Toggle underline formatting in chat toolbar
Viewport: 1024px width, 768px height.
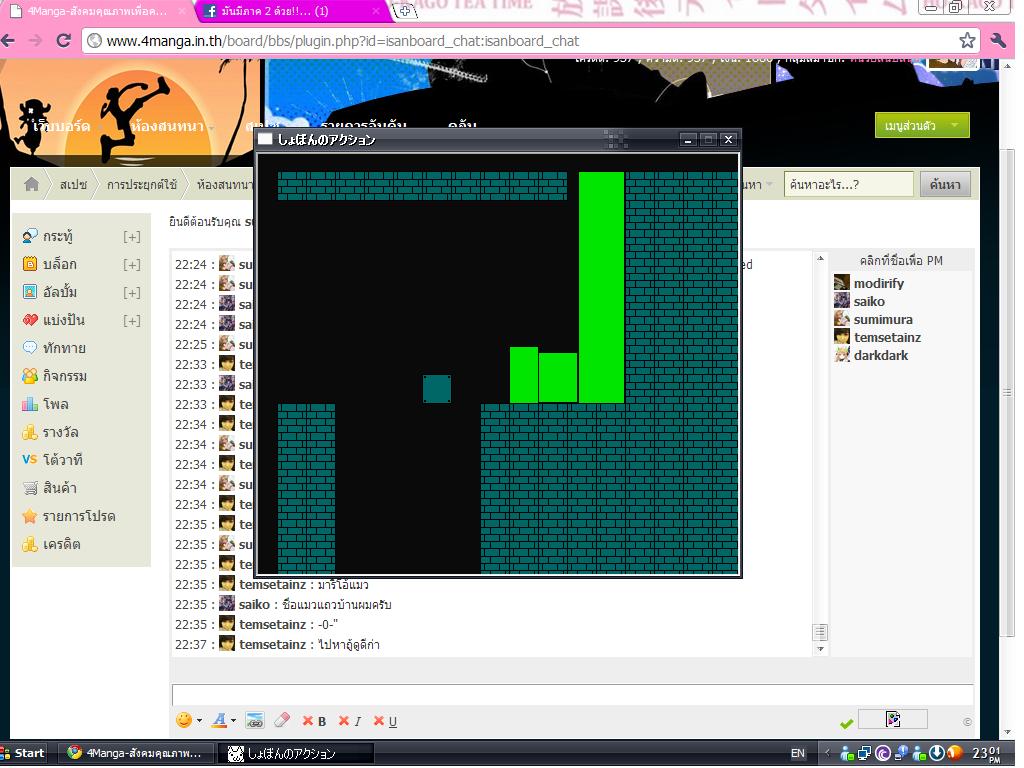coord(385,721)
